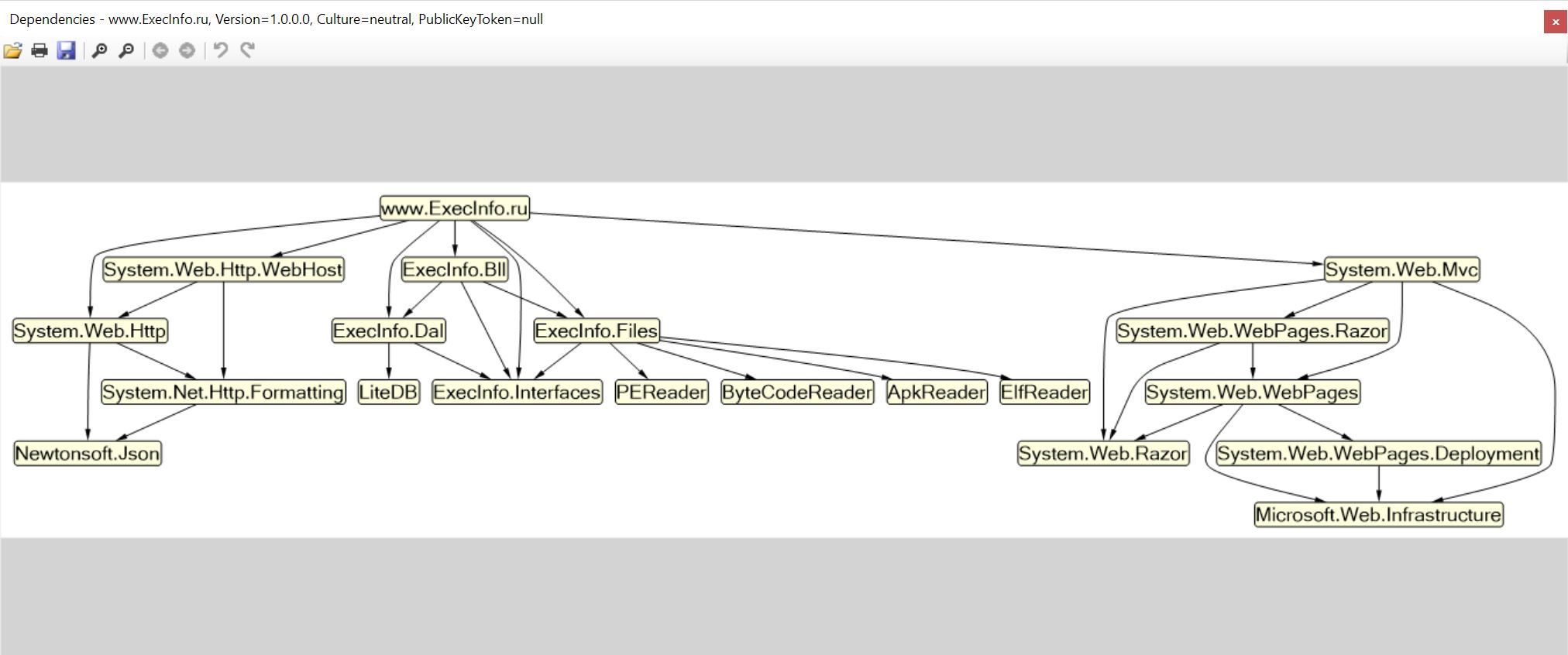Screen dimensions: 1568x655
Task: Click the System.Web.WebPages.Deployment node
Action: (1378, 453)
